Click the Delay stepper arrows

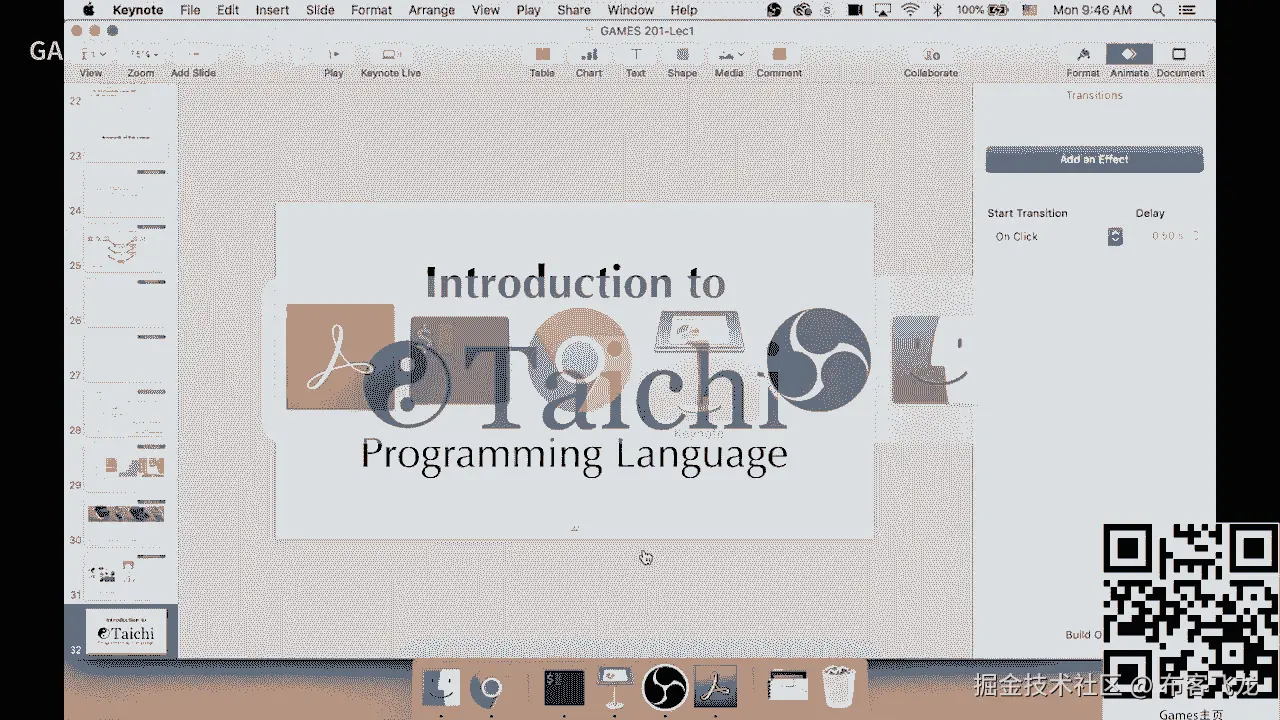pyautogui.click(x=1195, y=237)
